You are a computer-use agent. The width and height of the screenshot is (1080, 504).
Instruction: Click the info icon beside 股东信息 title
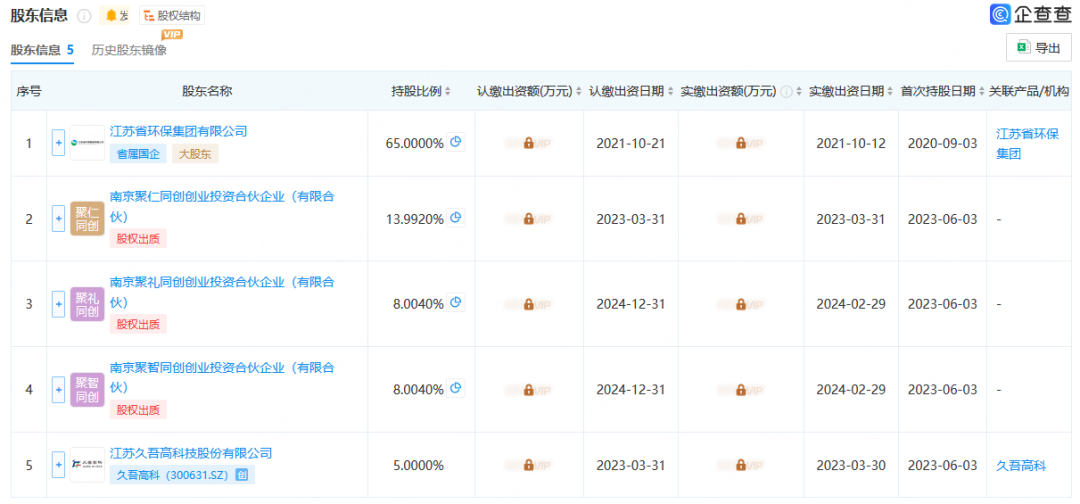[x=84, y=15]
